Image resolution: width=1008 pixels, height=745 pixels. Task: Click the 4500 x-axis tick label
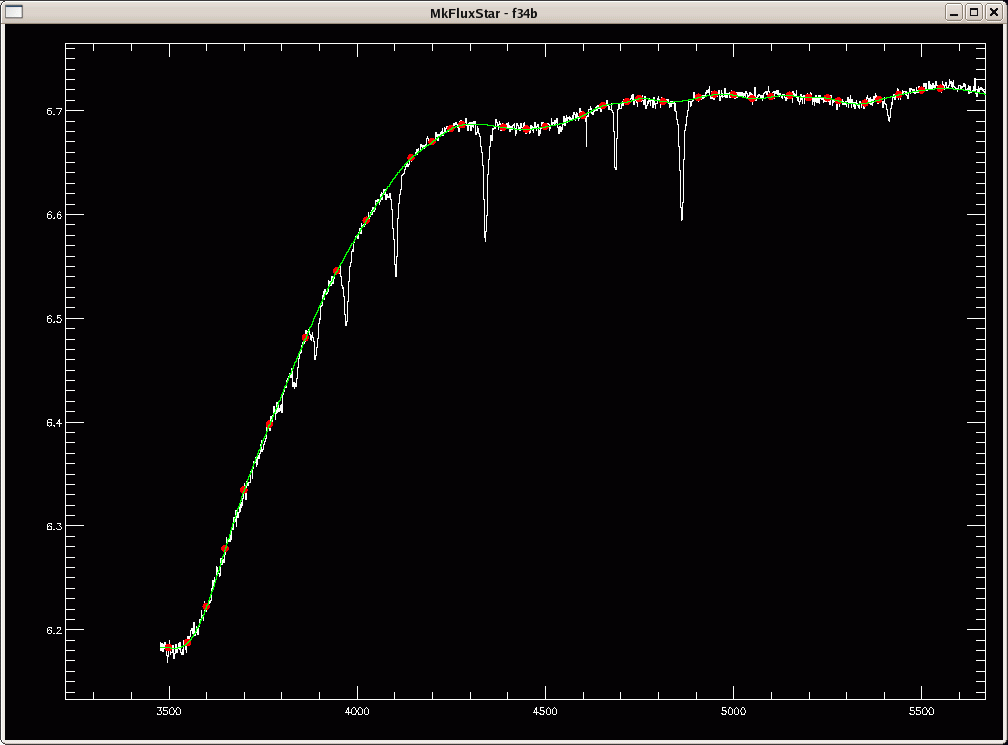coord(545,712)
